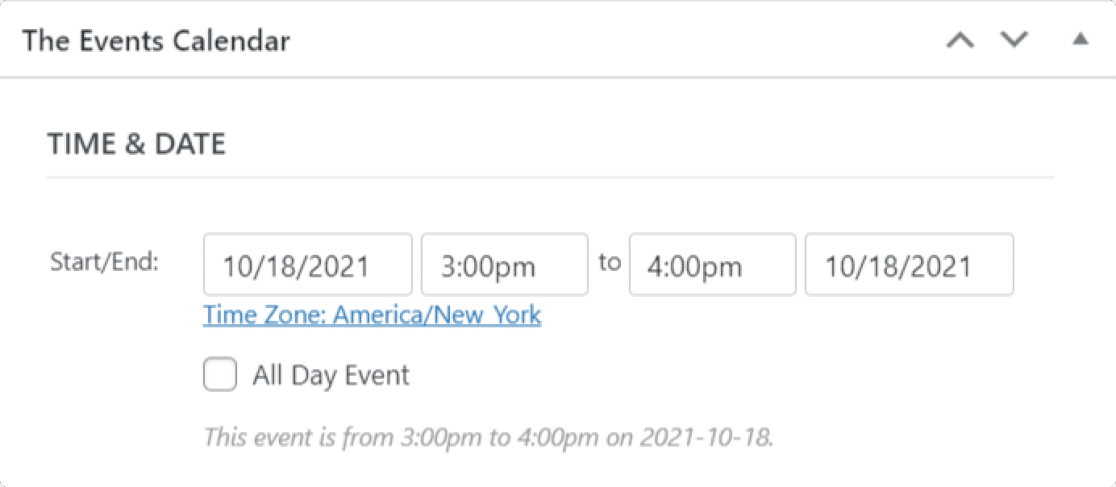Click empty header space beside the panel title
This screenshot has height=487, width=1116.
coord(600,41)
